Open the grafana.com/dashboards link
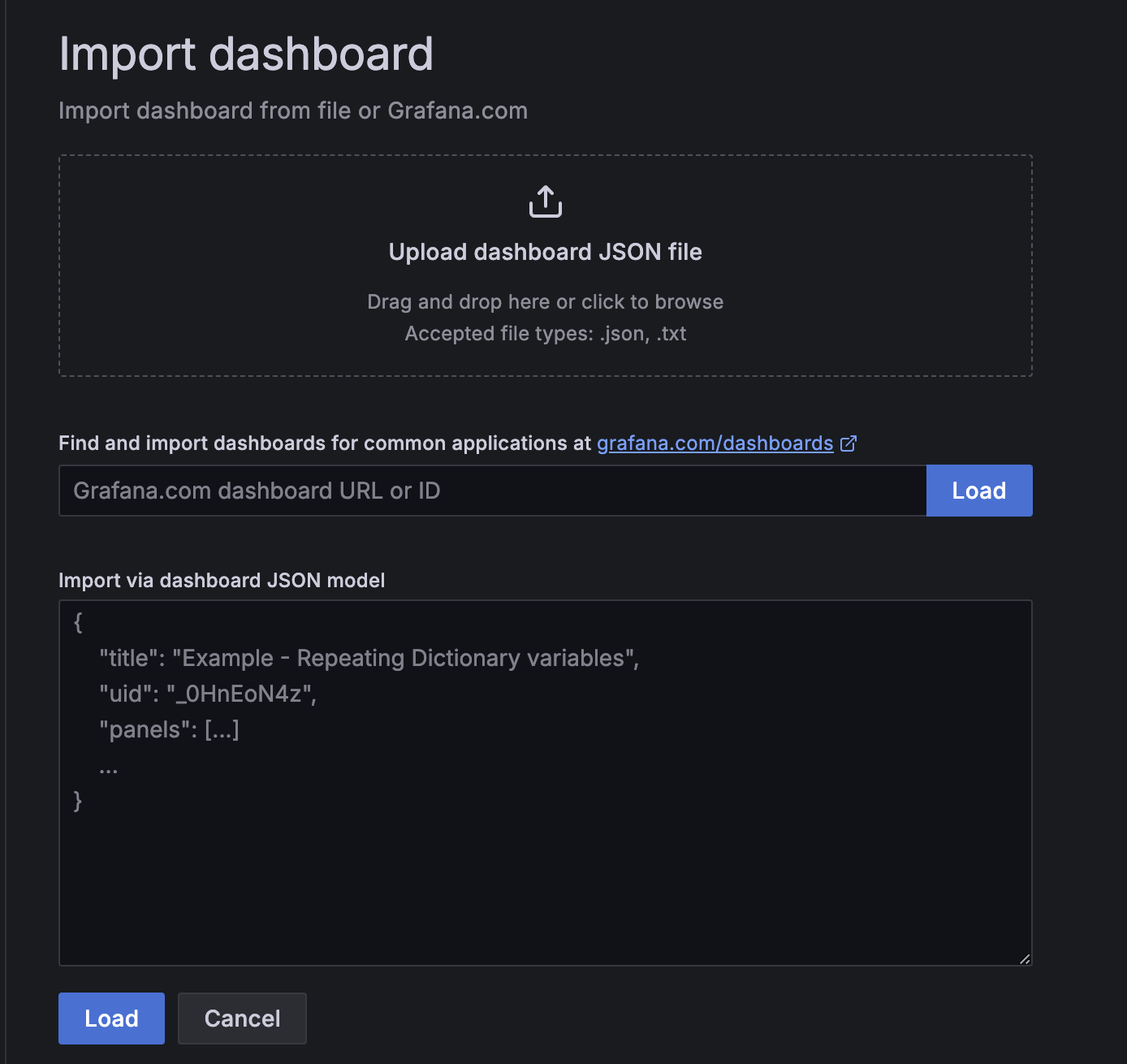Image resolution: width=1127 pixels, height=1064 pixels. [x=715, y=443]
